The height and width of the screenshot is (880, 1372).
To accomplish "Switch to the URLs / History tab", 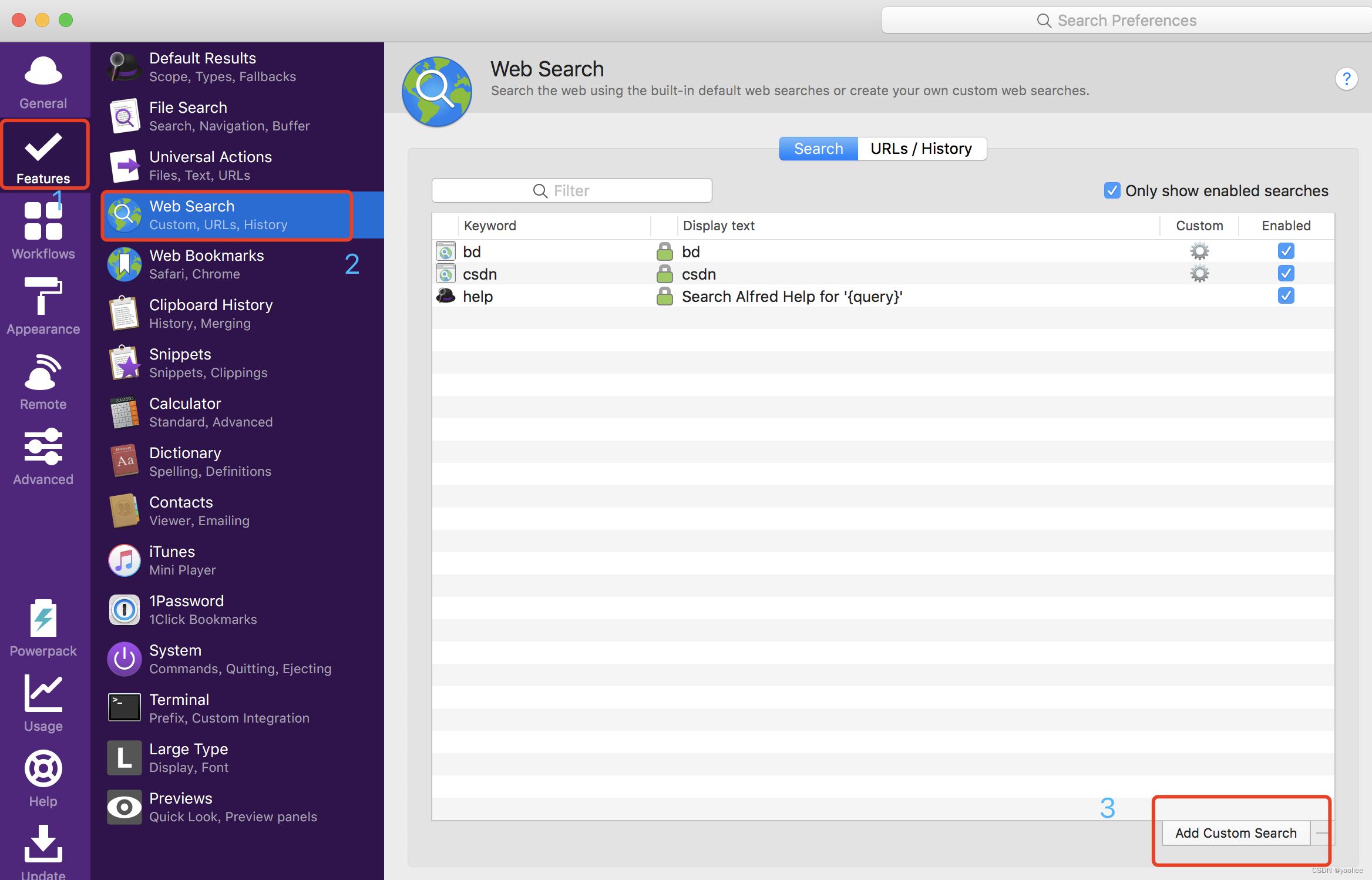I will (921, 149).
